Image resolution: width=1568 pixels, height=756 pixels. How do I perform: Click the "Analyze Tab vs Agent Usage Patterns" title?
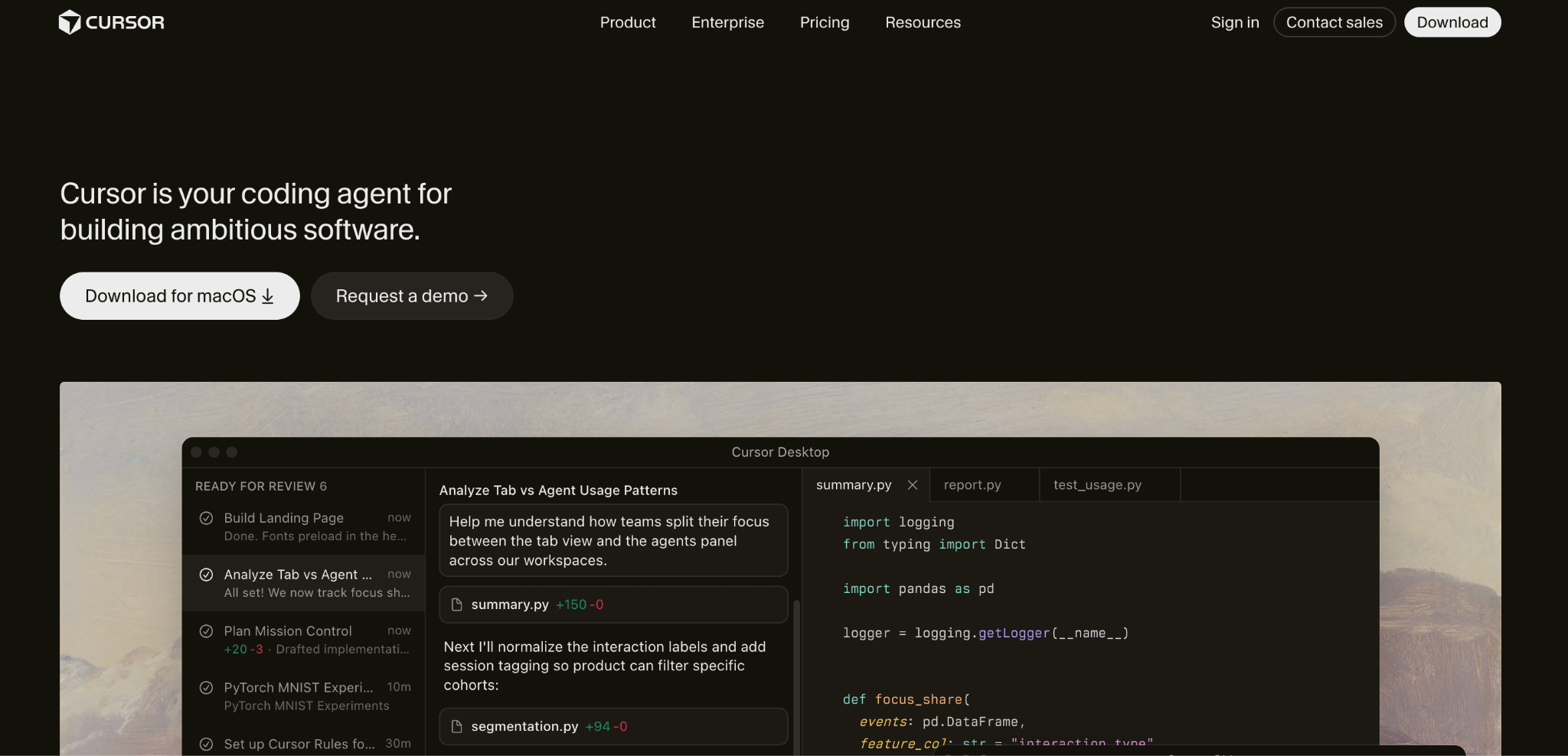(x=558, y=490)
